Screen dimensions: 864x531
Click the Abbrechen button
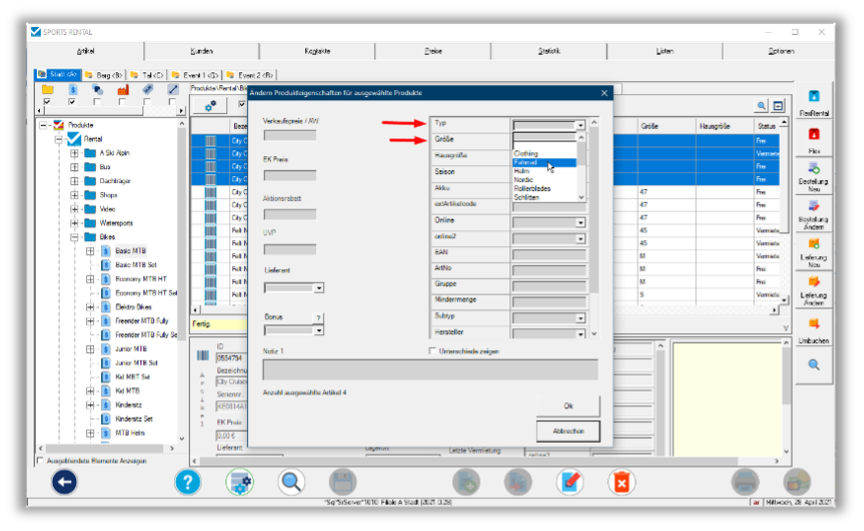point(567,431)
